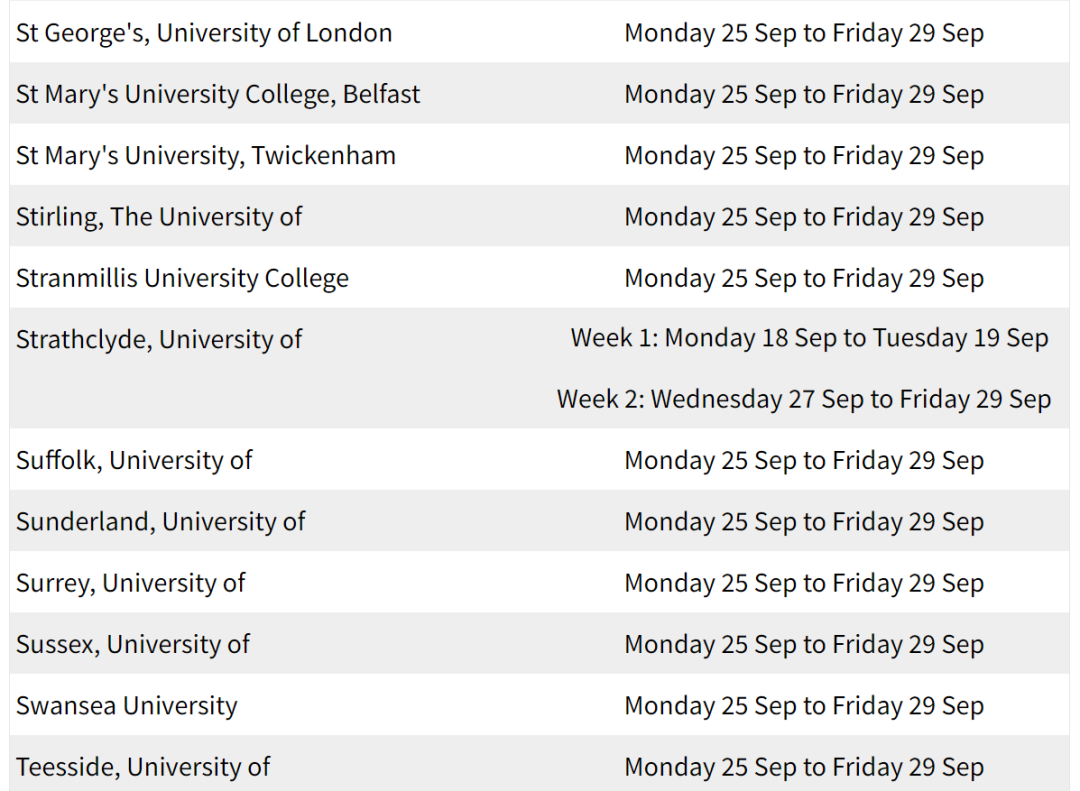This screenshot has width=1080, height=791.
Task: Click Stirling, The University of
Action: [159, 217]
